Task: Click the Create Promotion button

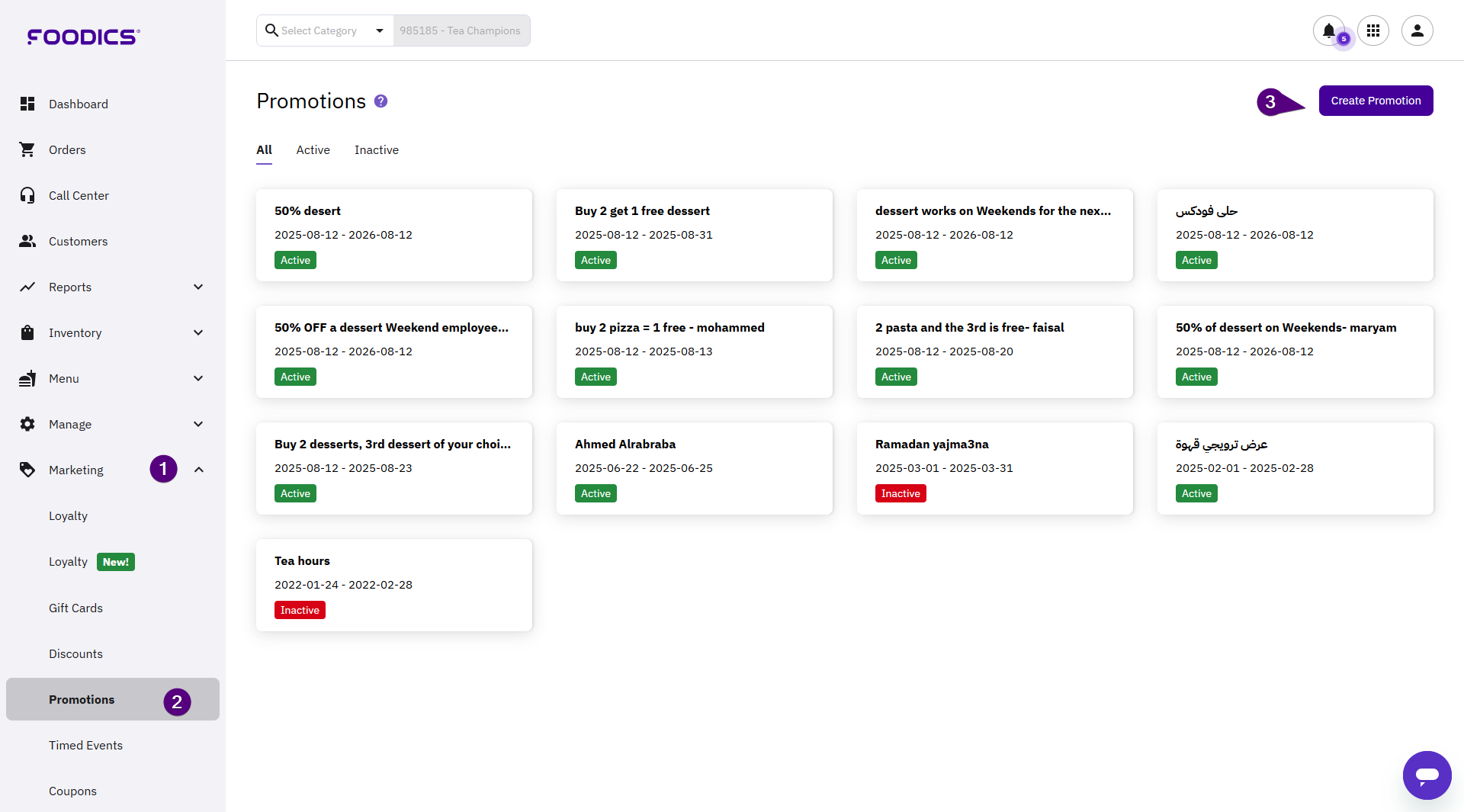Action: [1376, 101]
